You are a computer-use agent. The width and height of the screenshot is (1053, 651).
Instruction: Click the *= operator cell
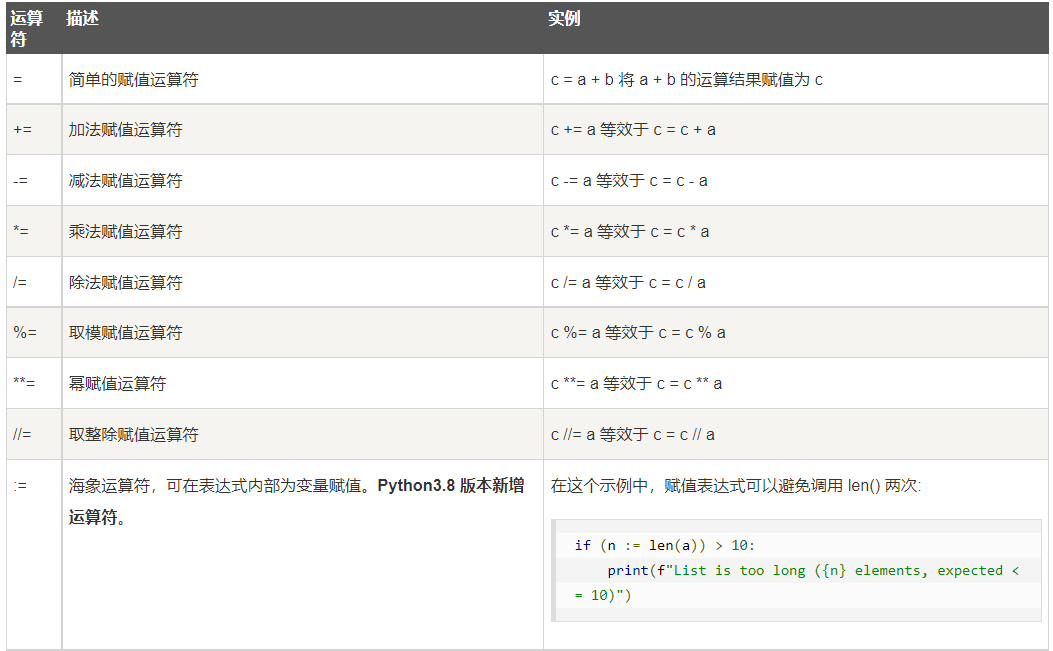(x=21, y=232)
